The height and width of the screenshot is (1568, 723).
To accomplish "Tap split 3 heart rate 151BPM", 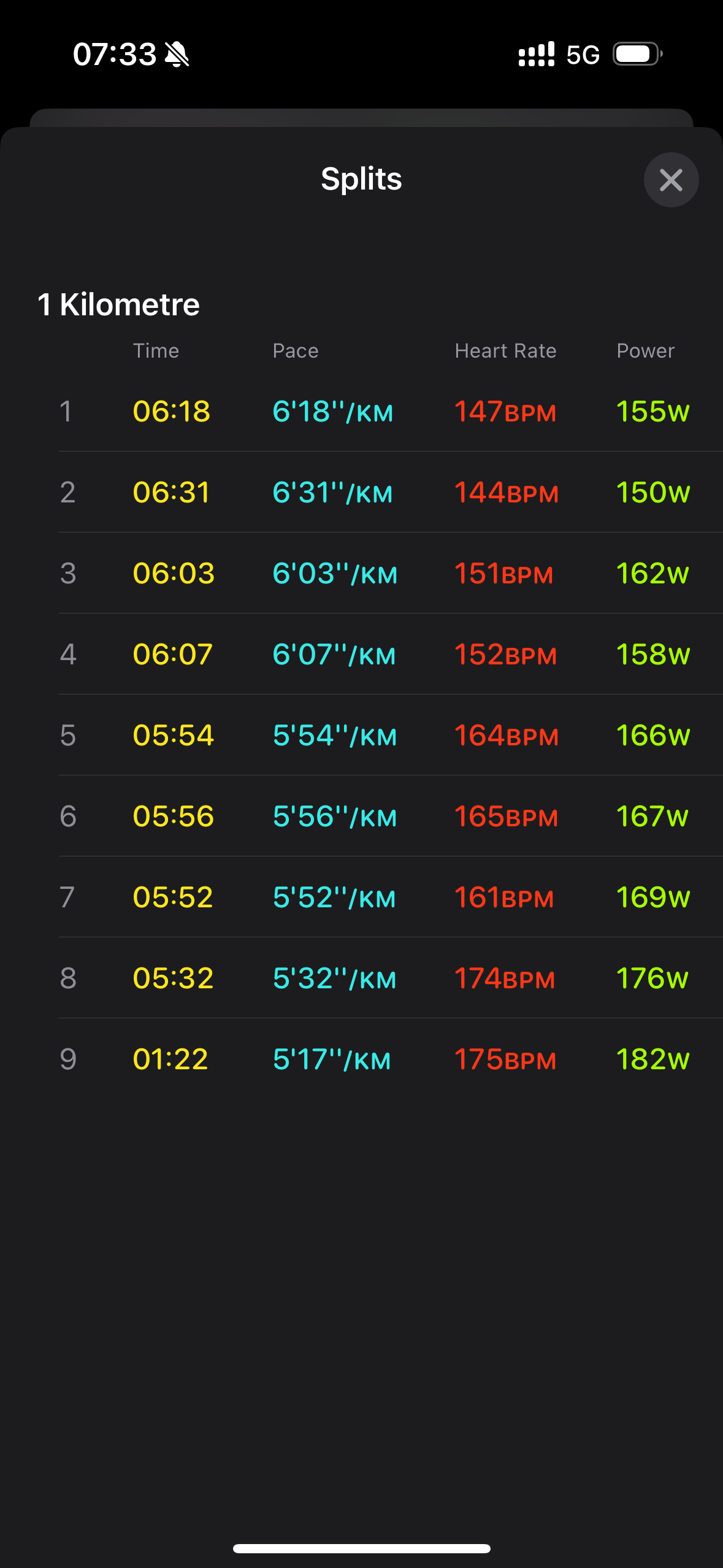I will coord(503,574).
